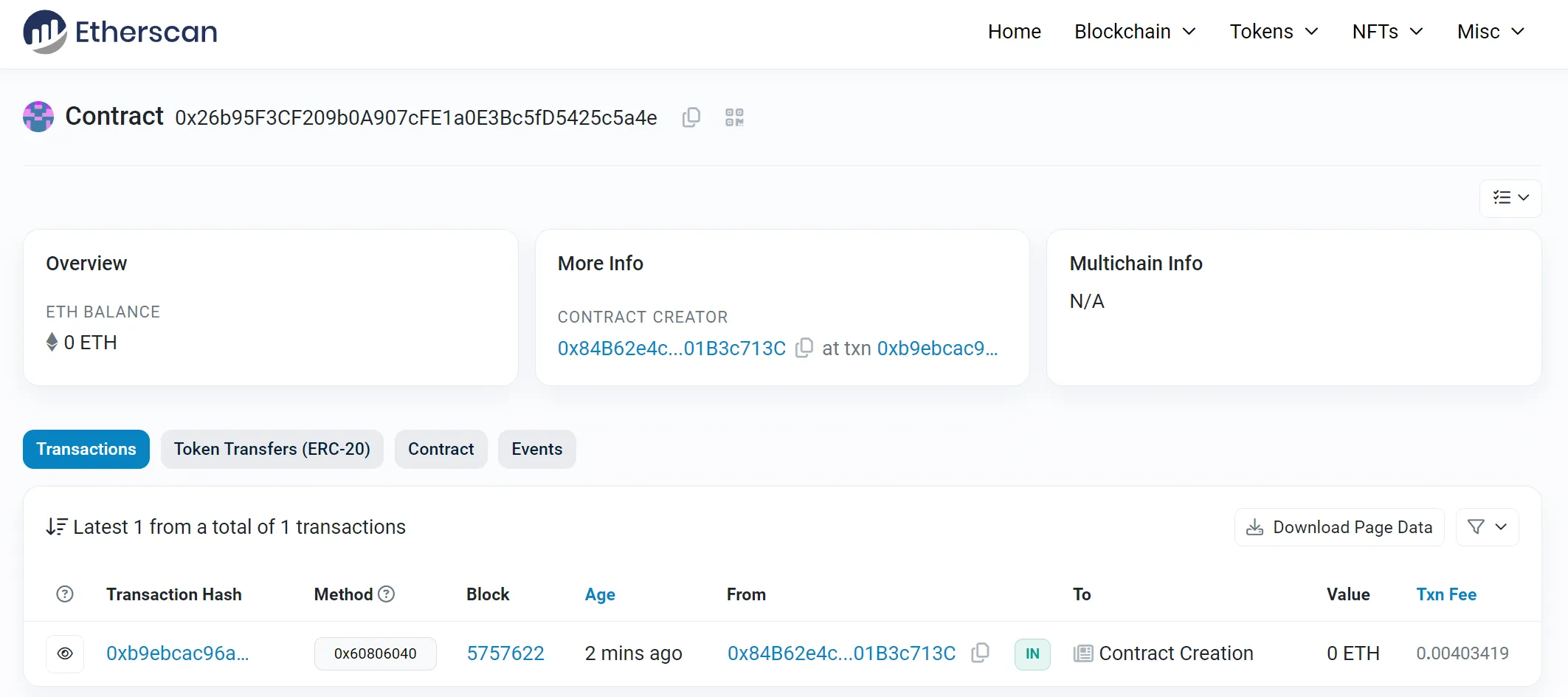1568x697 pixels.
Task: Open the transactions filter dropdown
Action: point(1487,527)
